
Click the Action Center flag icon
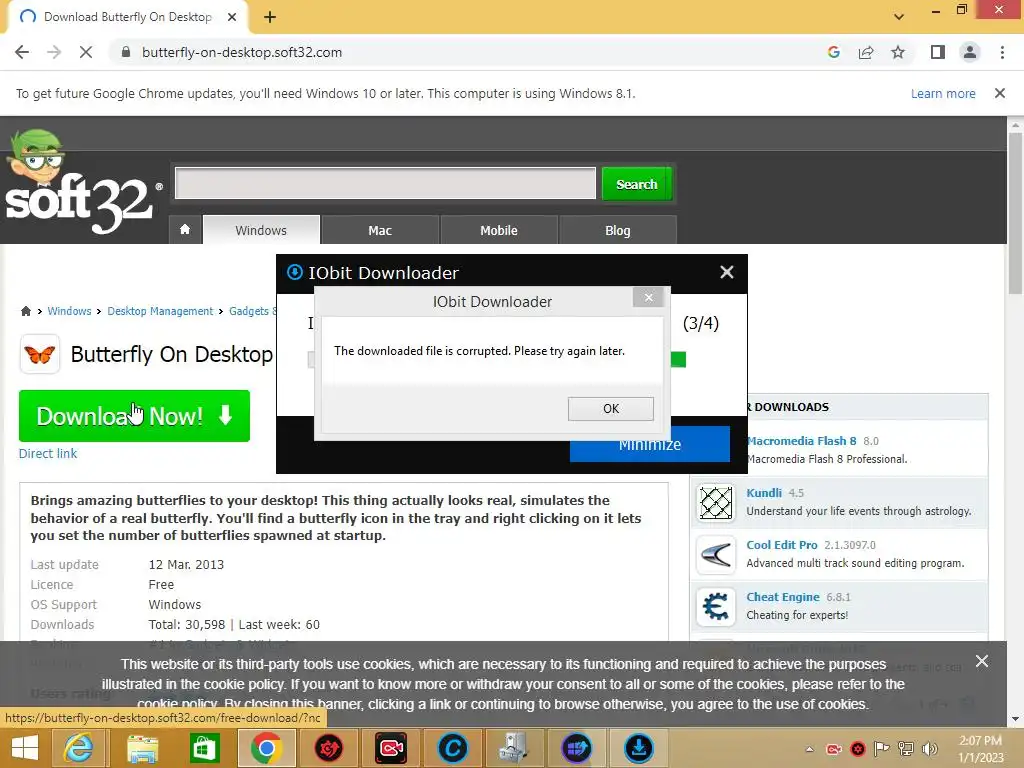point(882,749)
